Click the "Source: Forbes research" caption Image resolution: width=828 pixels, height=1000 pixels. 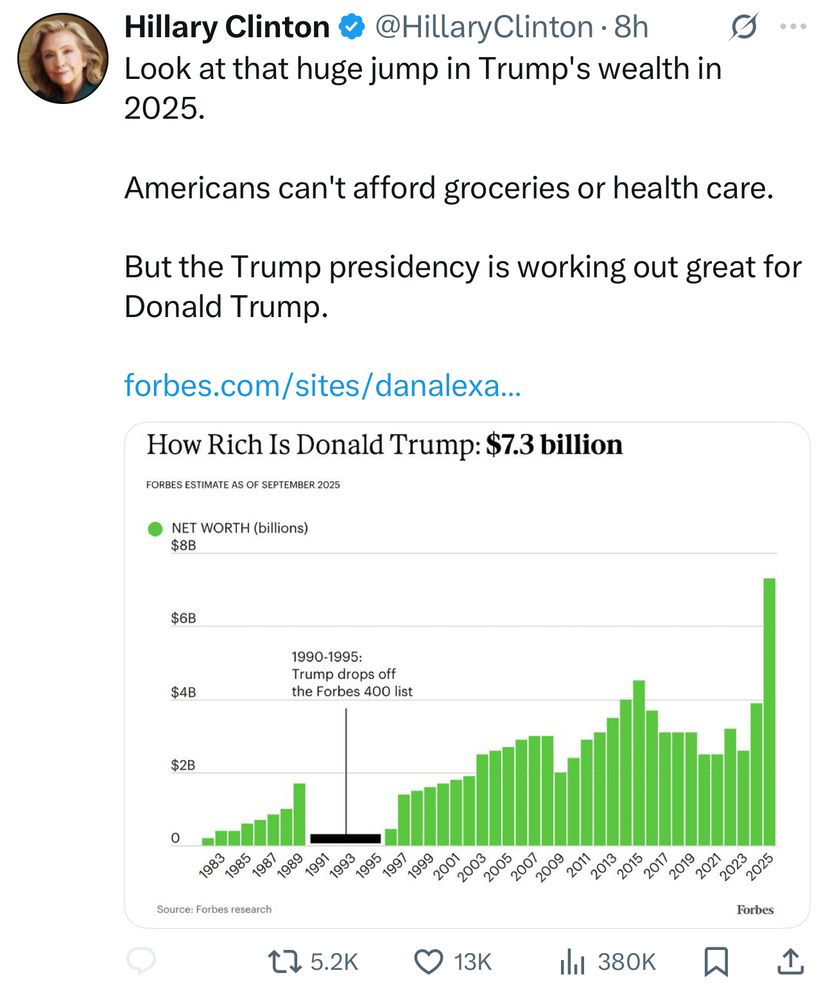214,909
